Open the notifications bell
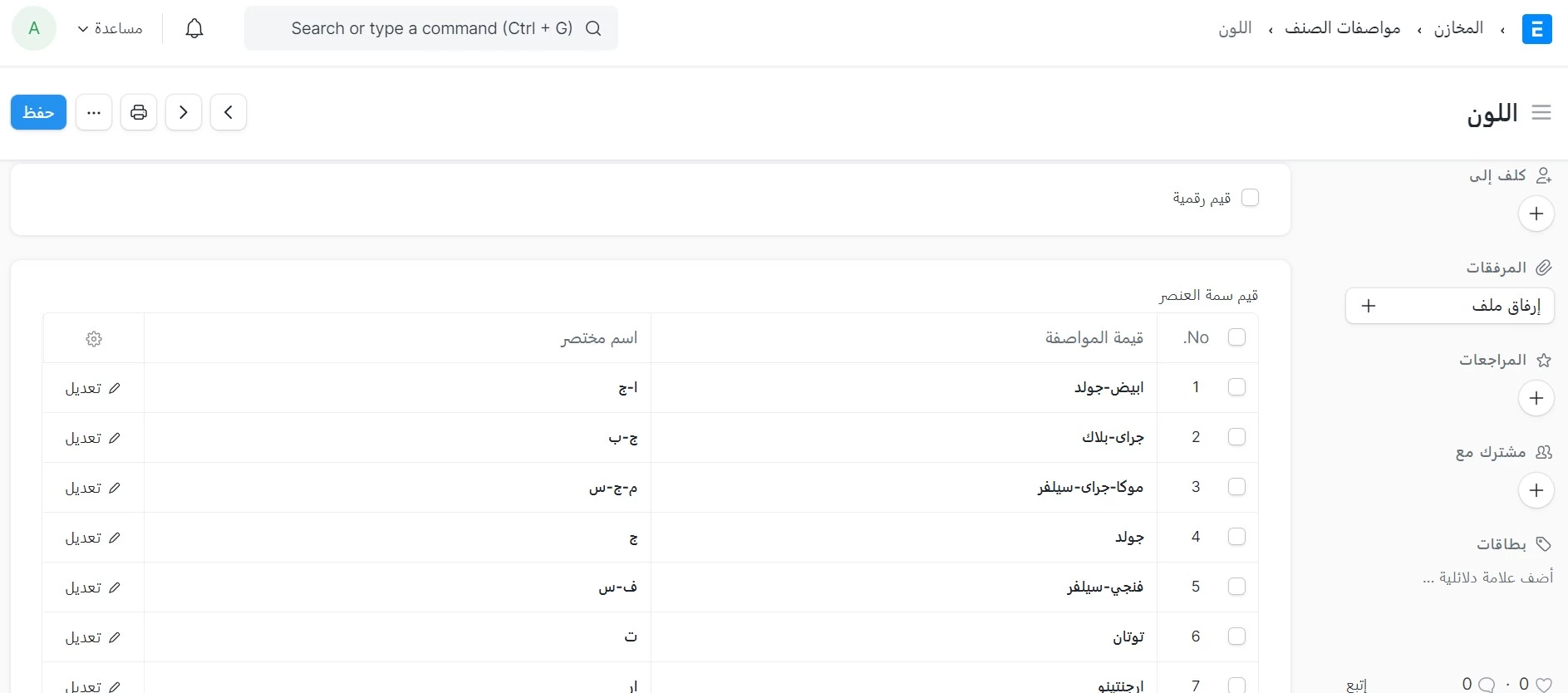This screenshot has width=1568, height=693. (194, 29)
